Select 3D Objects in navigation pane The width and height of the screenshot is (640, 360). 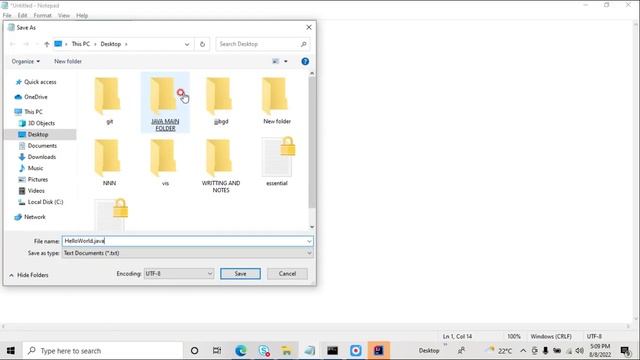point(37,123)
